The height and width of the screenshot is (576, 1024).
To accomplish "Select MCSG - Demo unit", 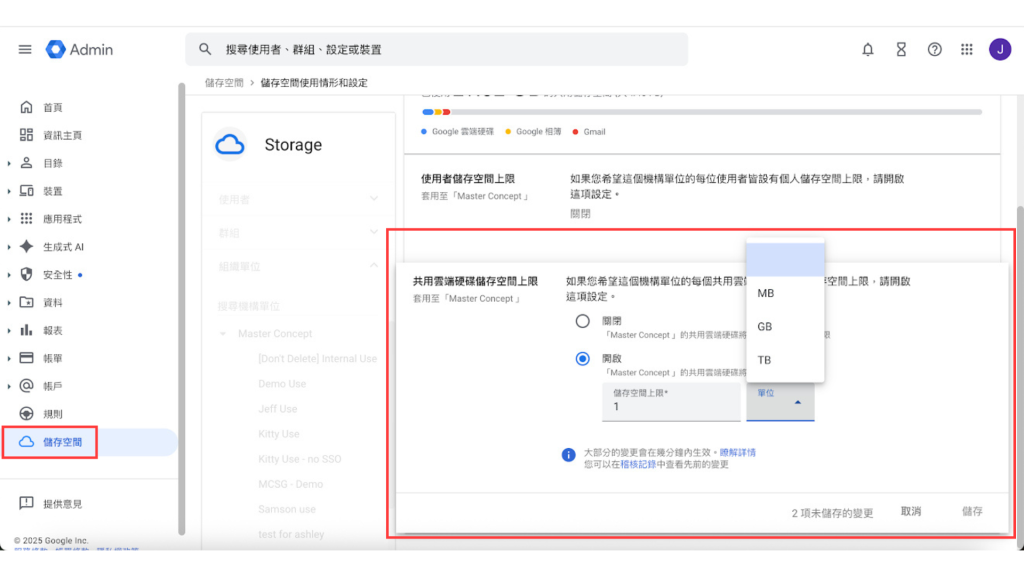I will pos(291,484).
